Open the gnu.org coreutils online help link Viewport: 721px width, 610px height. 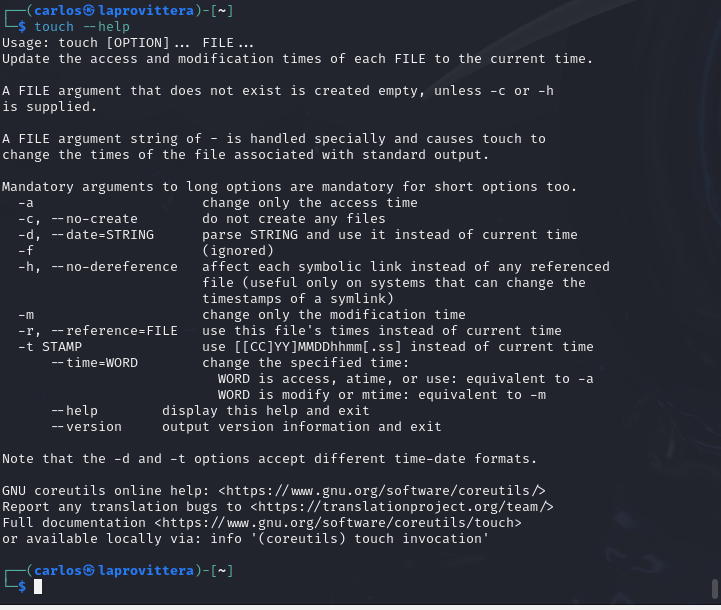(382, 490)
